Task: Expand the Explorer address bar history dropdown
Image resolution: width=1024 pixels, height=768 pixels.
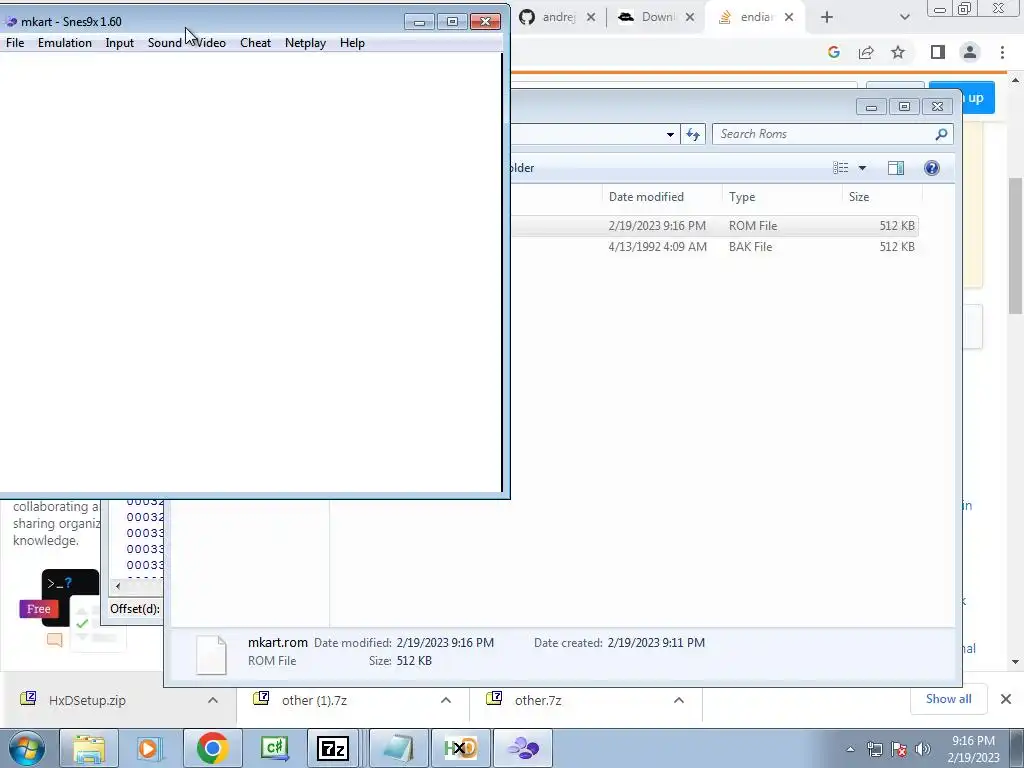Action: point(670,135)
